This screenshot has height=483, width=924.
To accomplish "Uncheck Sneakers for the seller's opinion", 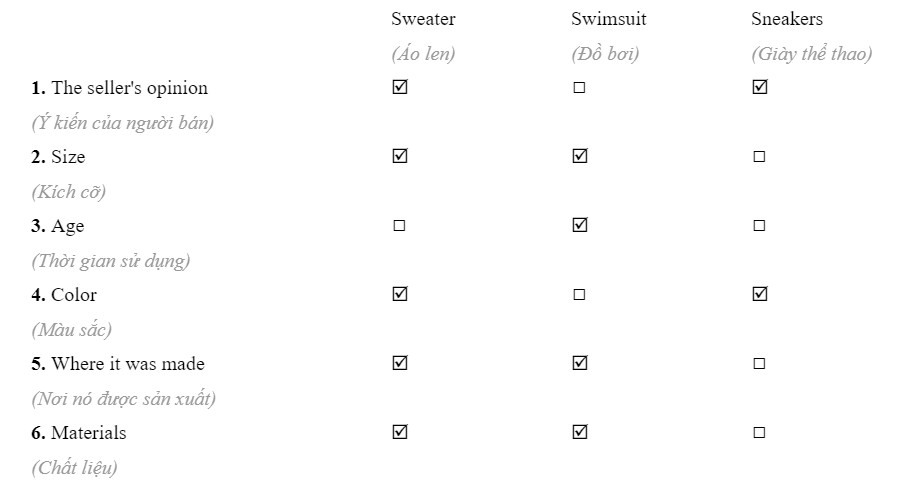I will pos(759,88).
